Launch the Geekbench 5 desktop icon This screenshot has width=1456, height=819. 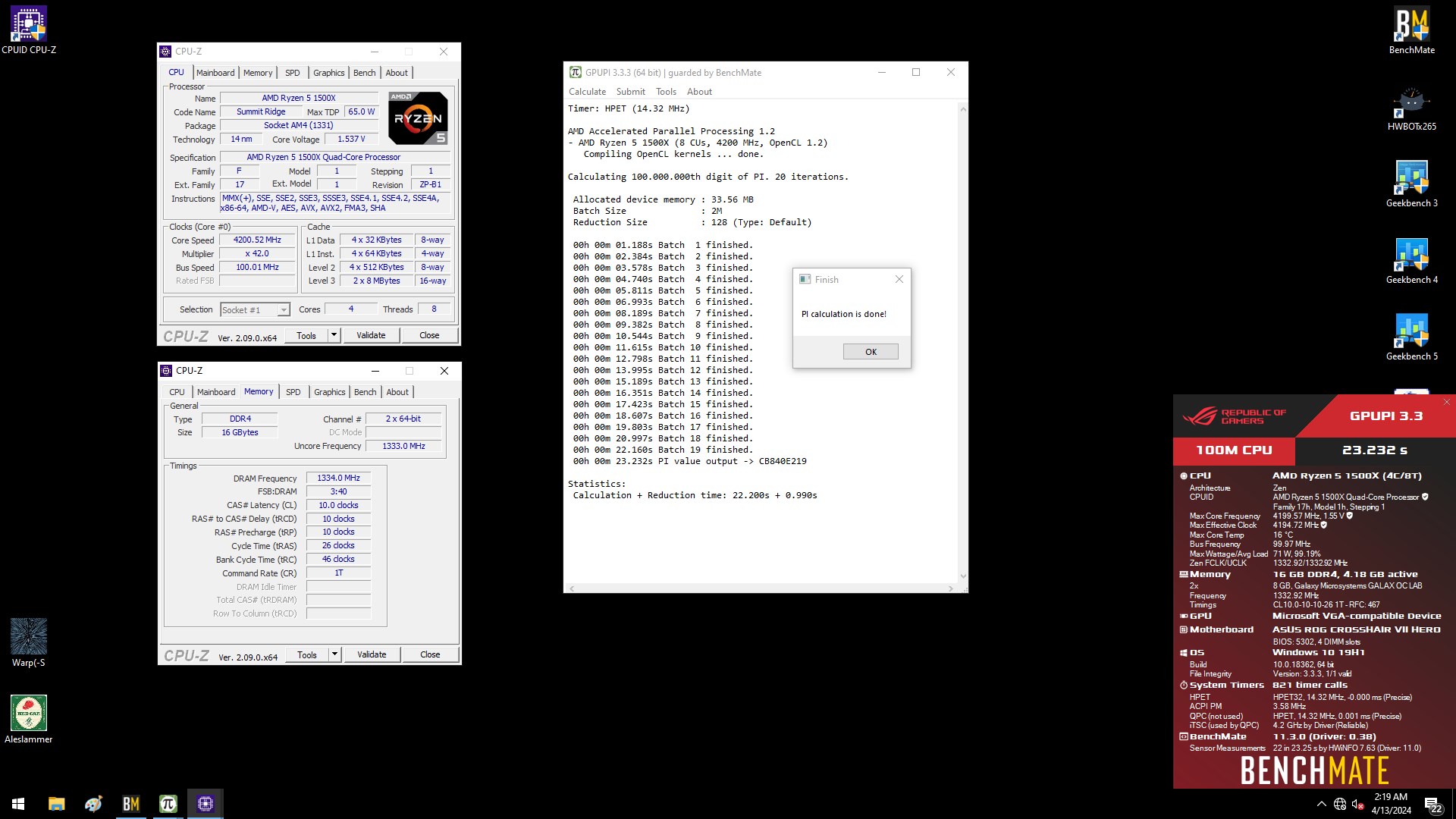click(1411, 337)
